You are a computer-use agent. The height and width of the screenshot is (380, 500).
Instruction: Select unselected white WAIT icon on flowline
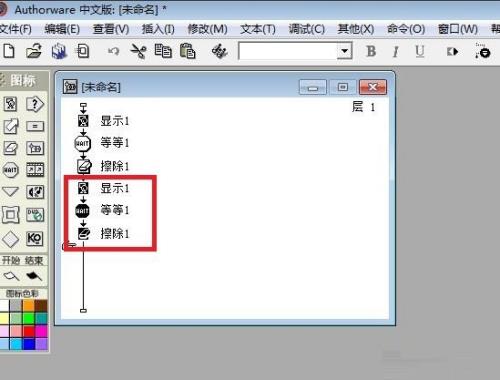coord(82,144)
